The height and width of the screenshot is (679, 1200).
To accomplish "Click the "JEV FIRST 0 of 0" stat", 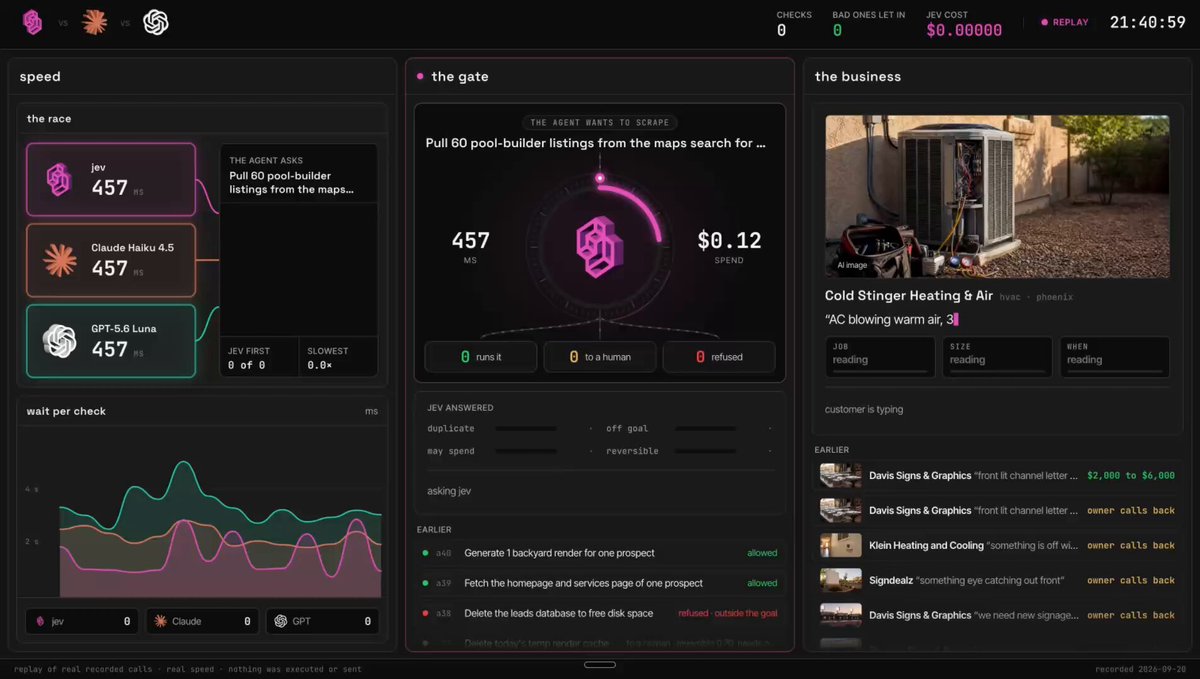I will coord(259,357).
